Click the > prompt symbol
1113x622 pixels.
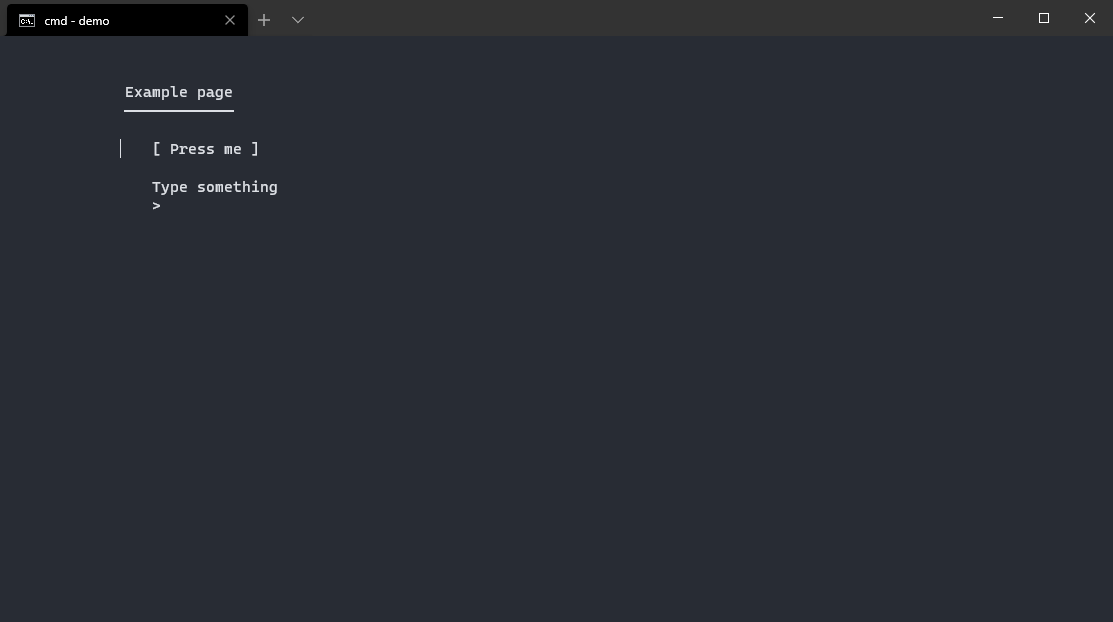156,206
